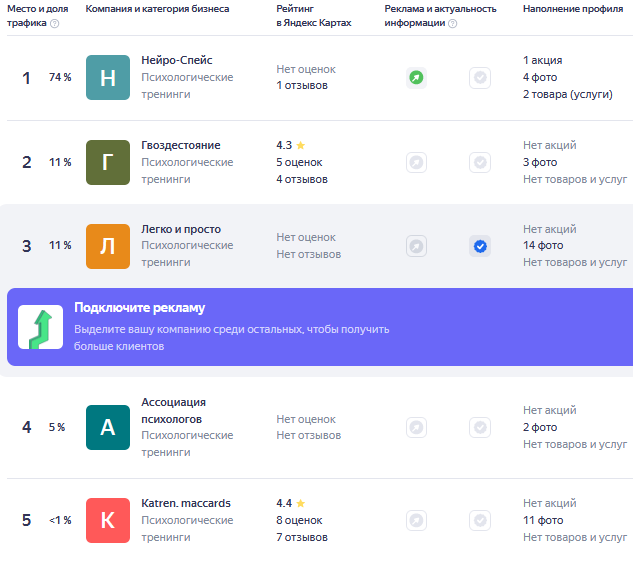Click the 'Наполнение профиля' column header

573,9
